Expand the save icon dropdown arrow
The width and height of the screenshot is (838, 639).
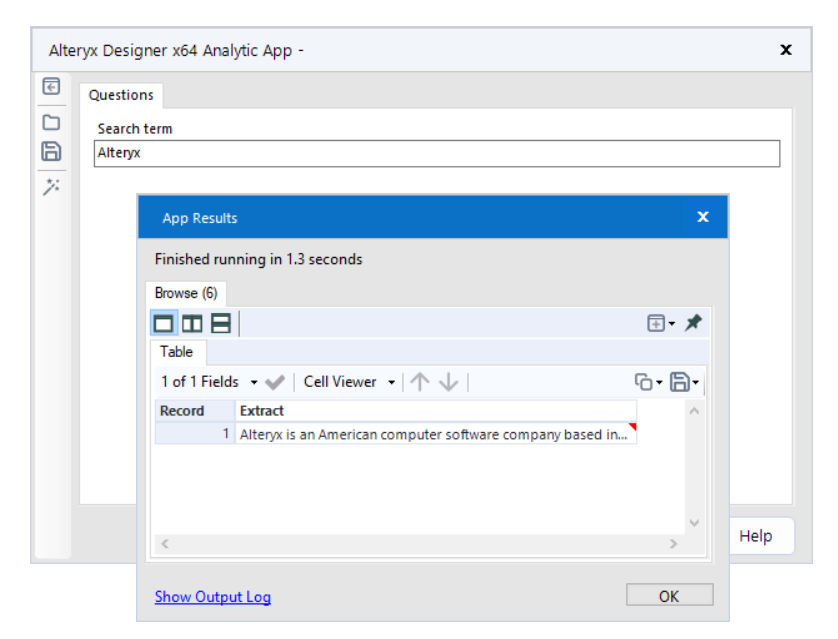[x=695, y=383]
